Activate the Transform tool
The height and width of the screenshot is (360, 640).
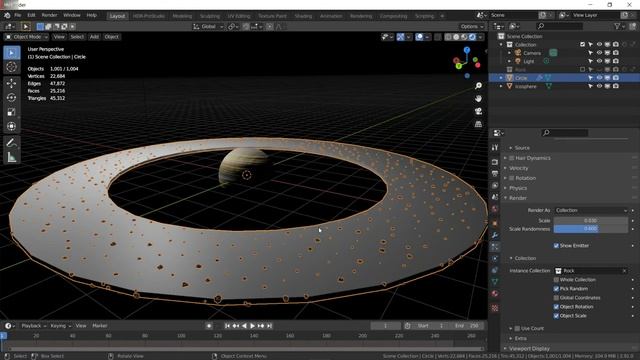[11, 126]
